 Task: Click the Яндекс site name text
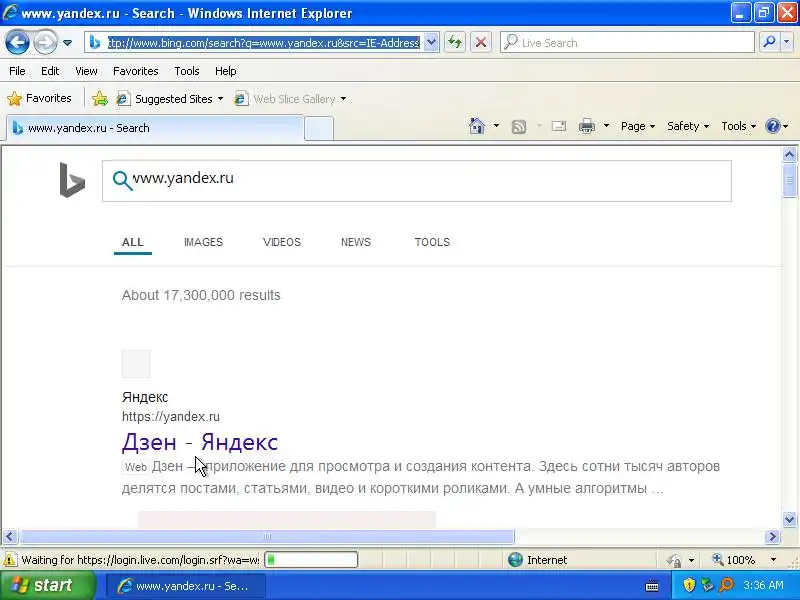click(145, 397)
